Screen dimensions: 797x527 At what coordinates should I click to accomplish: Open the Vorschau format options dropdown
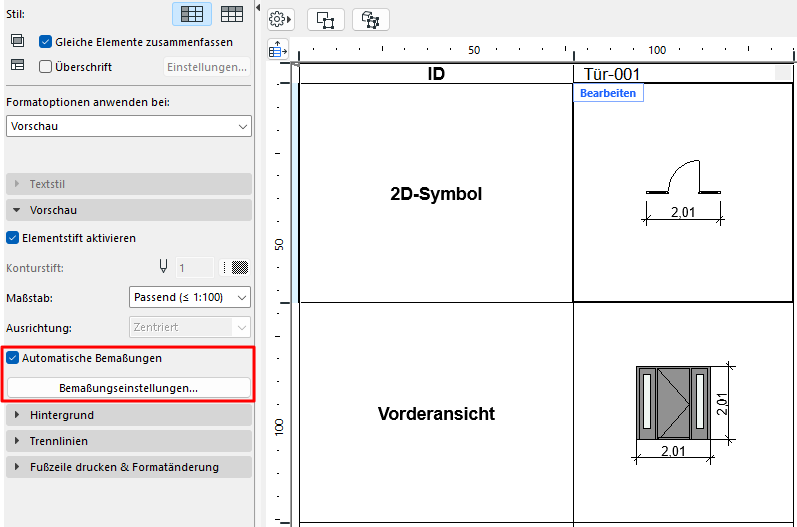pyautogui.click(x=129, y=126)
